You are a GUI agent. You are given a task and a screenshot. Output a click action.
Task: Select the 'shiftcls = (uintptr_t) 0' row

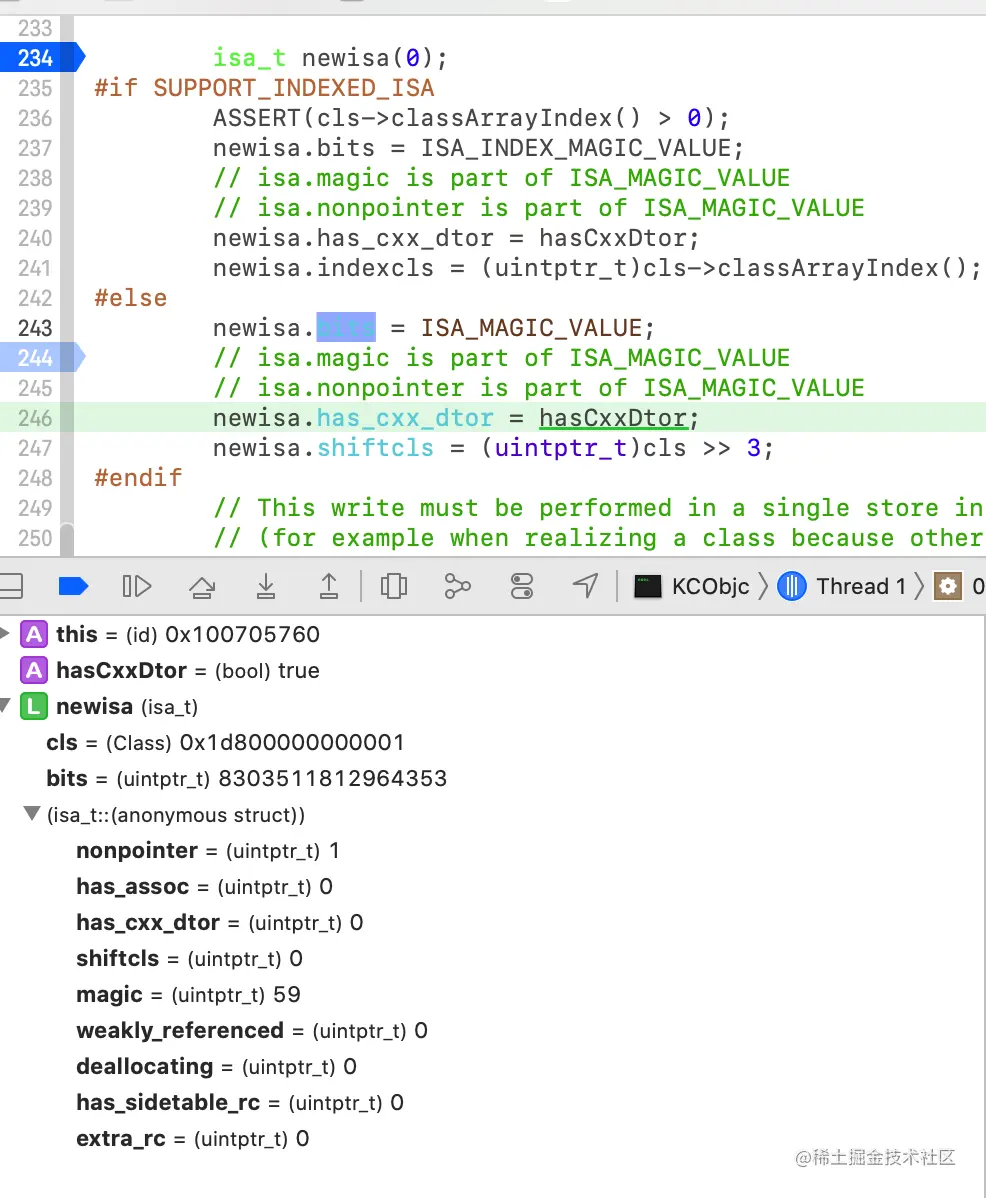189,958
